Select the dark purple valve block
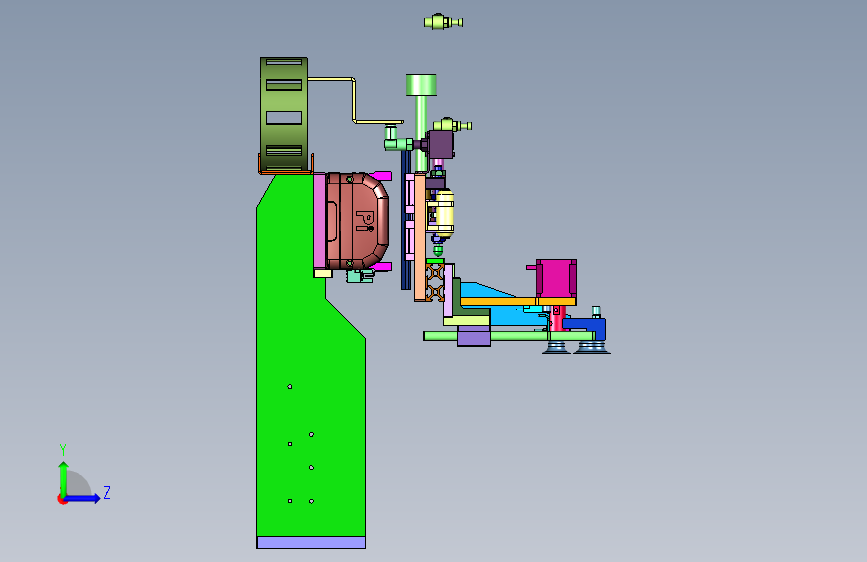The height and width of the screenshot is (562, 867). [441, 144]
